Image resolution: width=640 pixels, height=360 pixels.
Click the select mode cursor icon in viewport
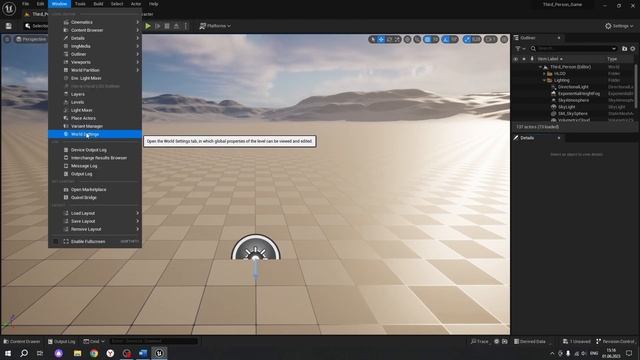372,39
